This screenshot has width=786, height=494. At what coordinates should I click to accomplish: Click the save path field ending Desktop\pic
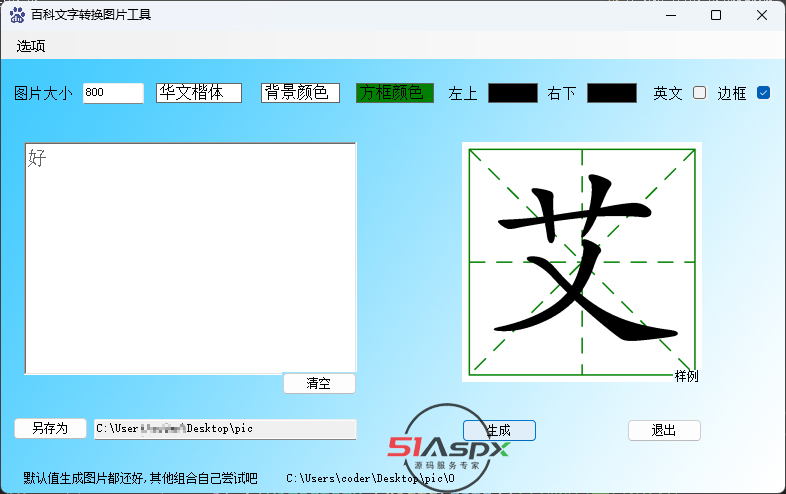225,429
